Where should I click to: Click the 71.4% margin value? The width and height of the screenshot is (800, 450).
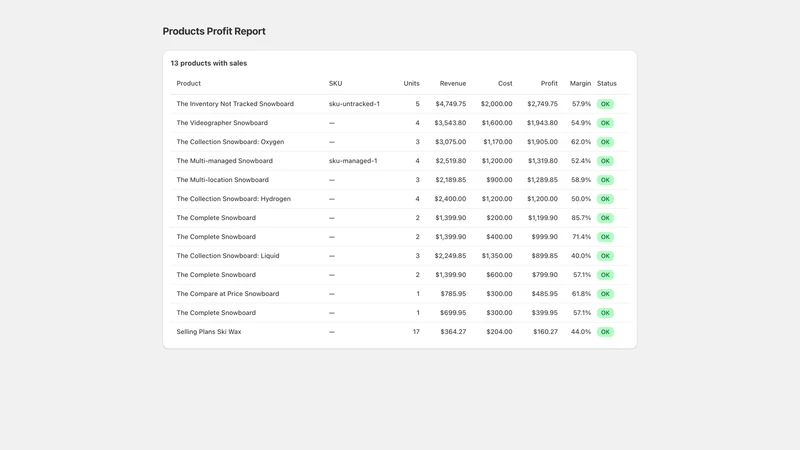(581, 237)
